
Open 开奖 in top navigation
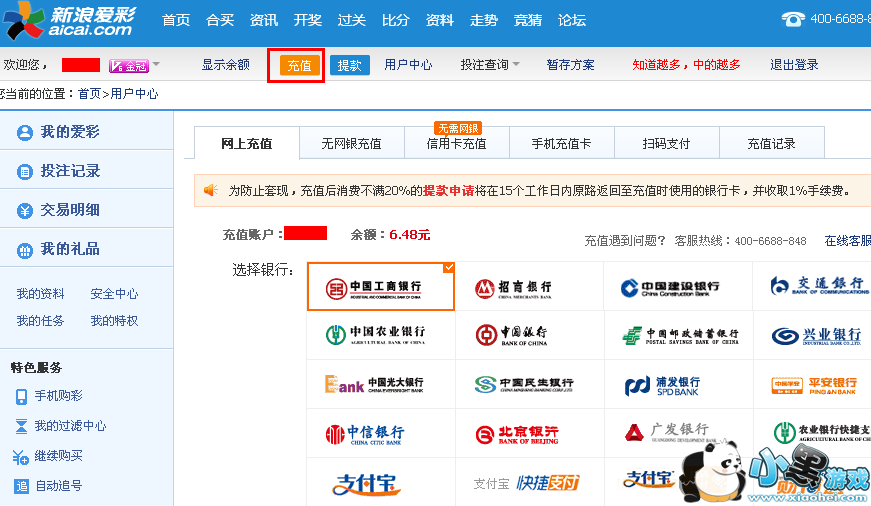coord(308,21)
